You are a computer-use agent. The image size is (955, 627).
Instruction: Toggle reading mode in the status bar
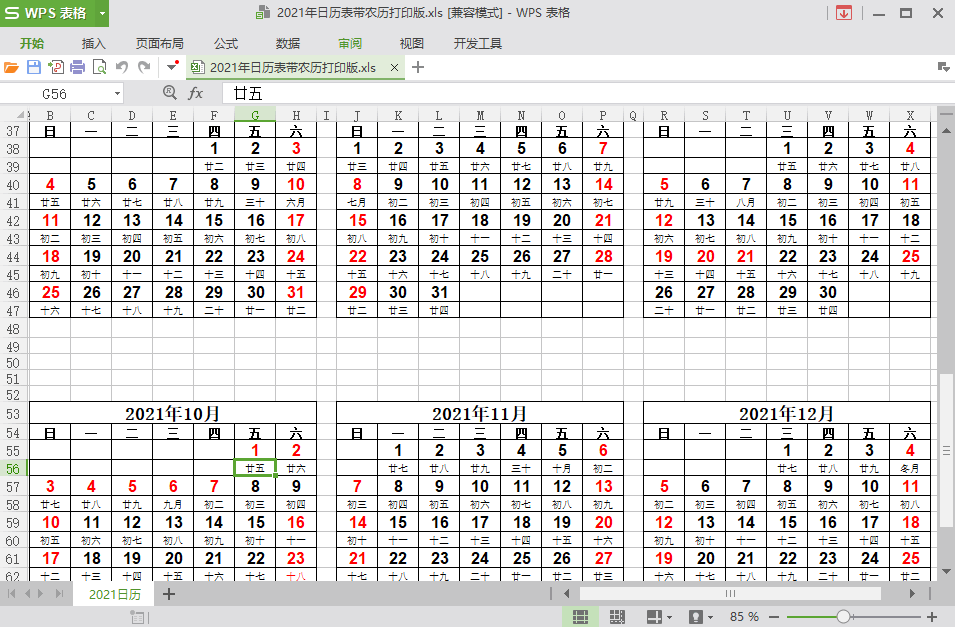[695, 617]
